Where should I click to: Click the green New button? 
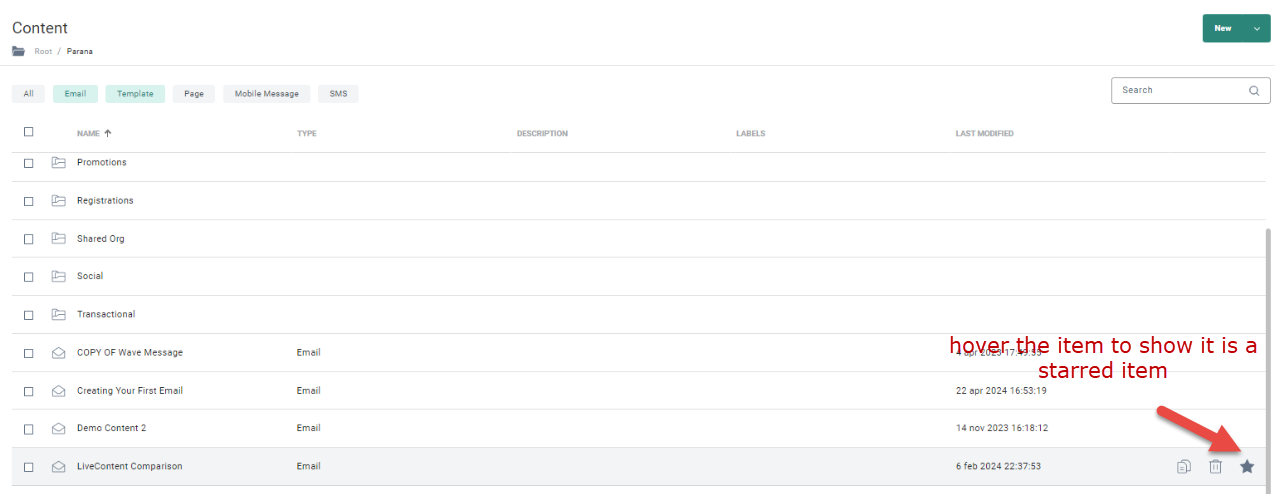coord(1223,29)
